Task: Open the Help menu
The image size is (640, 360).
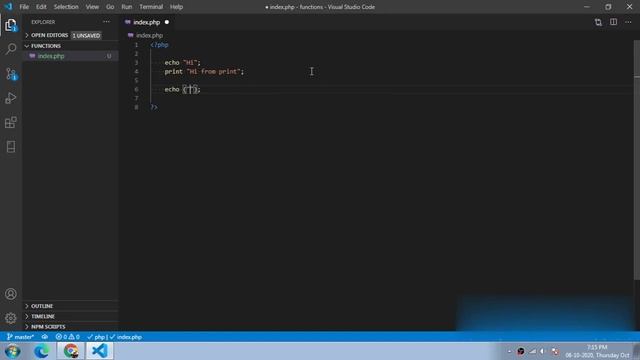Action: point(176,7)
